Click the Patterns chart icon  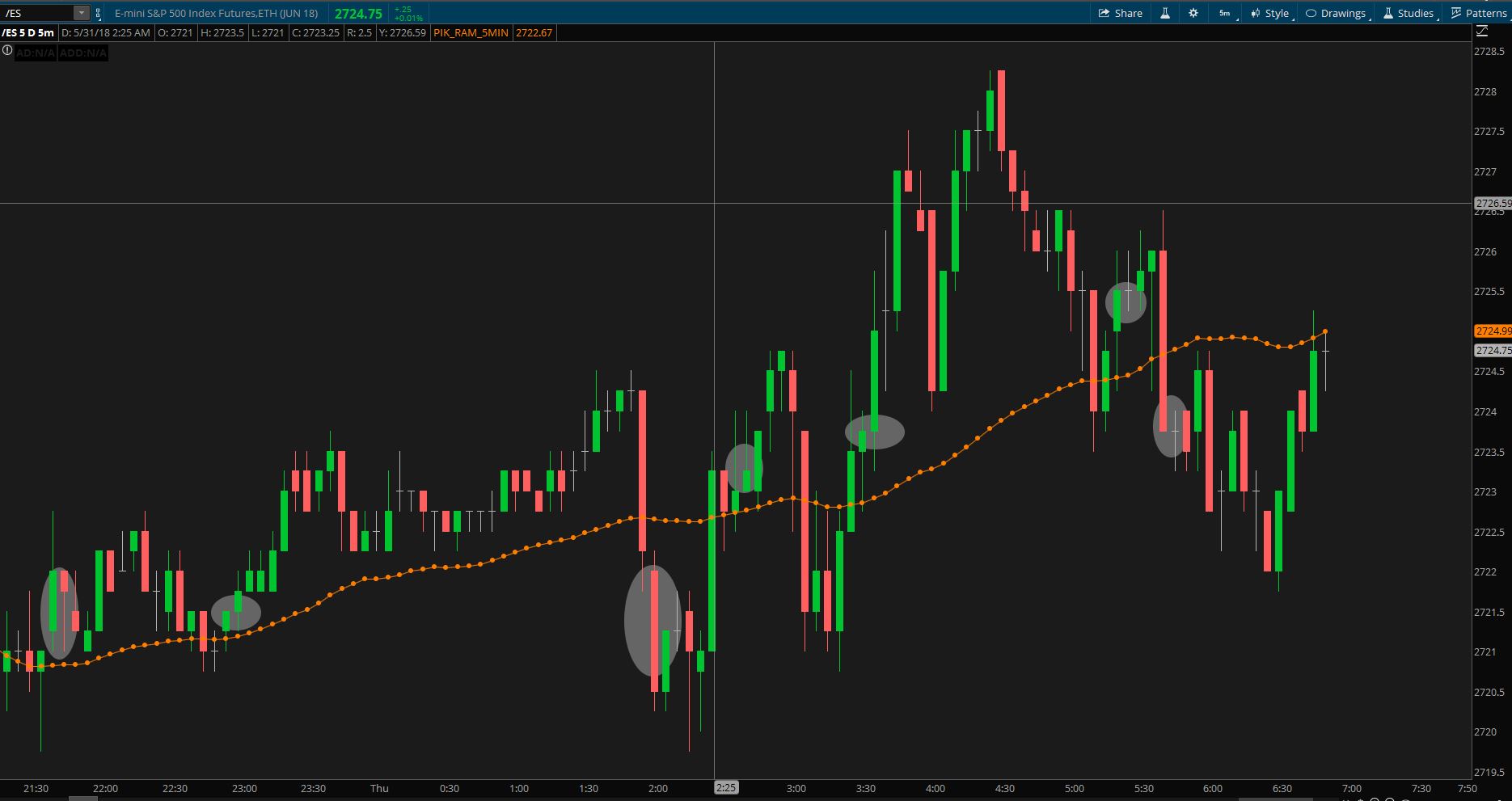coord(1456,13)
